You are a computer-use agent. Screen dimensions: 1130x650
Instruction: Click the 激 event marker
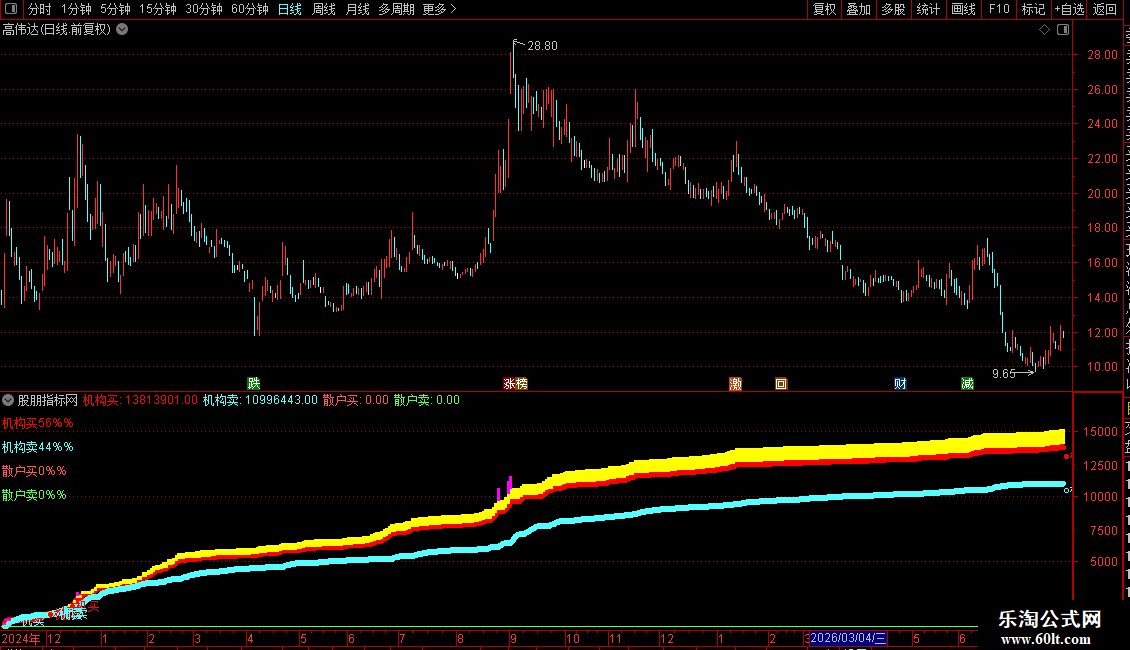pos(736,383)
